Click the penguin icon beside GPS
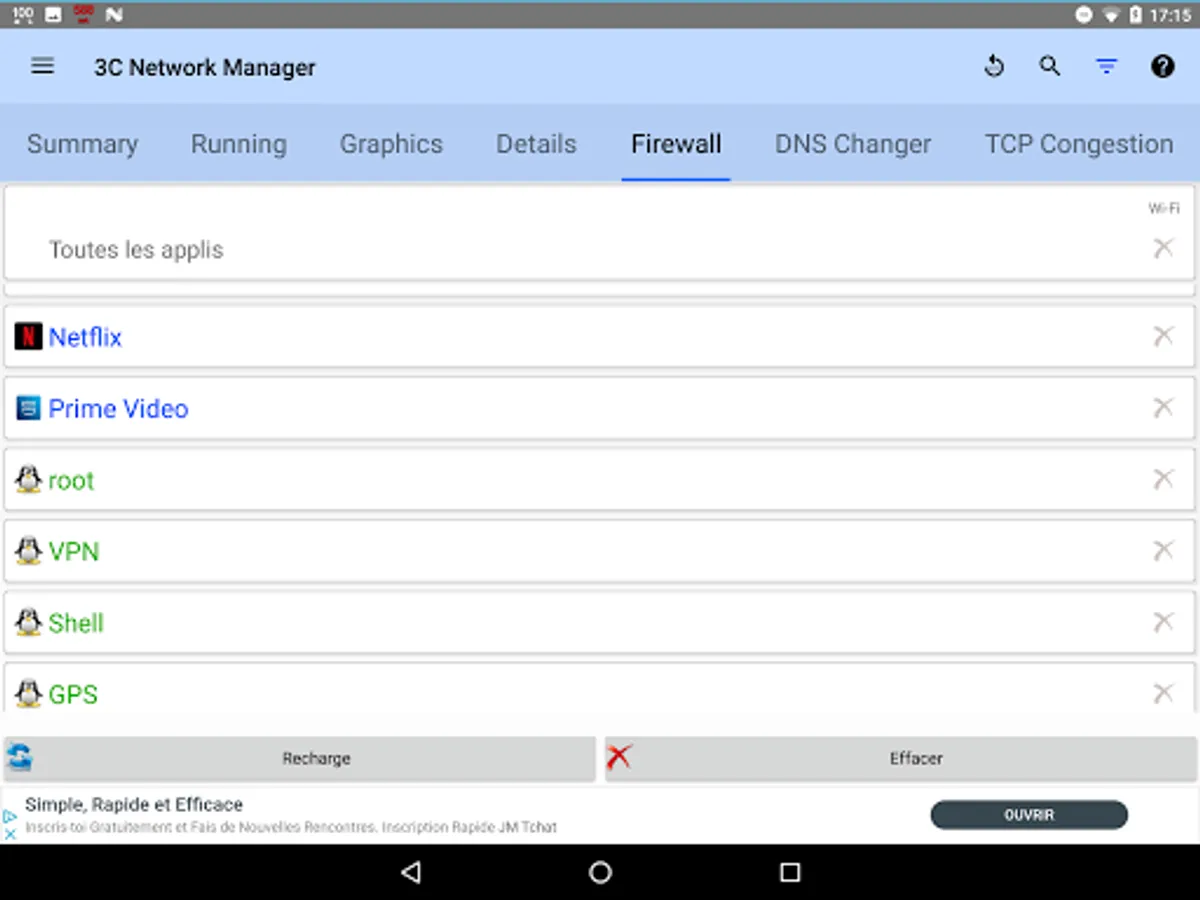The width and height of the screenshot is (1200, 900). (28, 694)
